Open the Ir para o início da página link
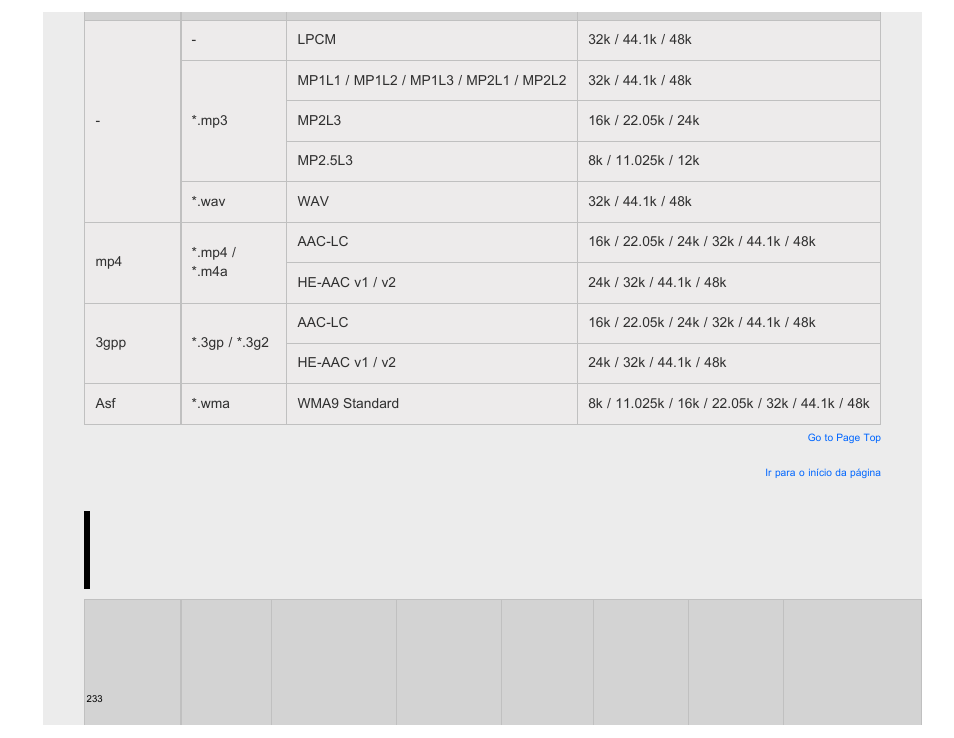Image resolution: width=954 pixels, height=738 pixels. [823, 473]
